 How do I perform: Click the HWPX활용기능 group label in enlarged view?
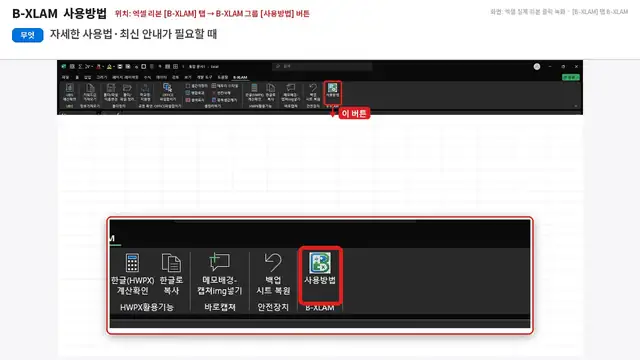pyautogui.click(x=147, y=307)
